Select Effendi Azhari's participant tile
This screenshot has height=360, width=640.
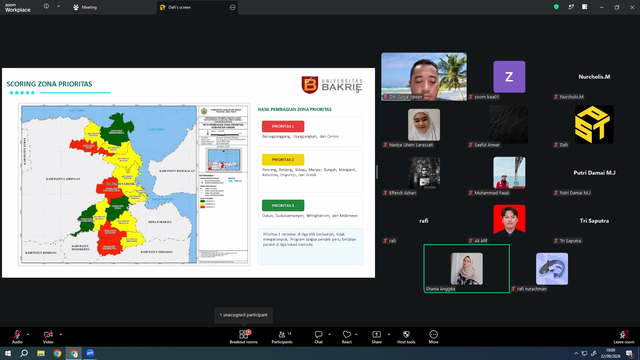(x=424, y=173)
